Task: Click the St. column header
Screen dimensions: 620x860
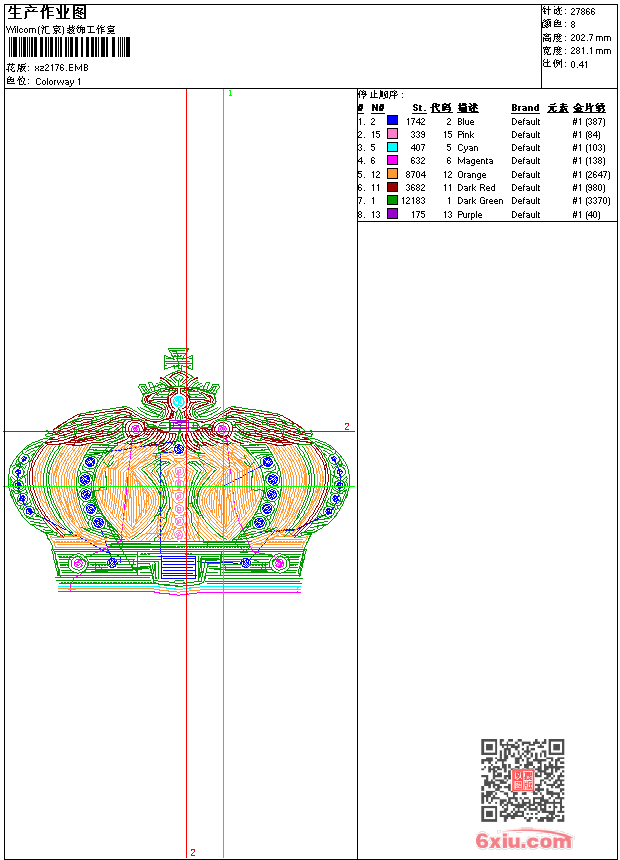Action: (419, 108)
